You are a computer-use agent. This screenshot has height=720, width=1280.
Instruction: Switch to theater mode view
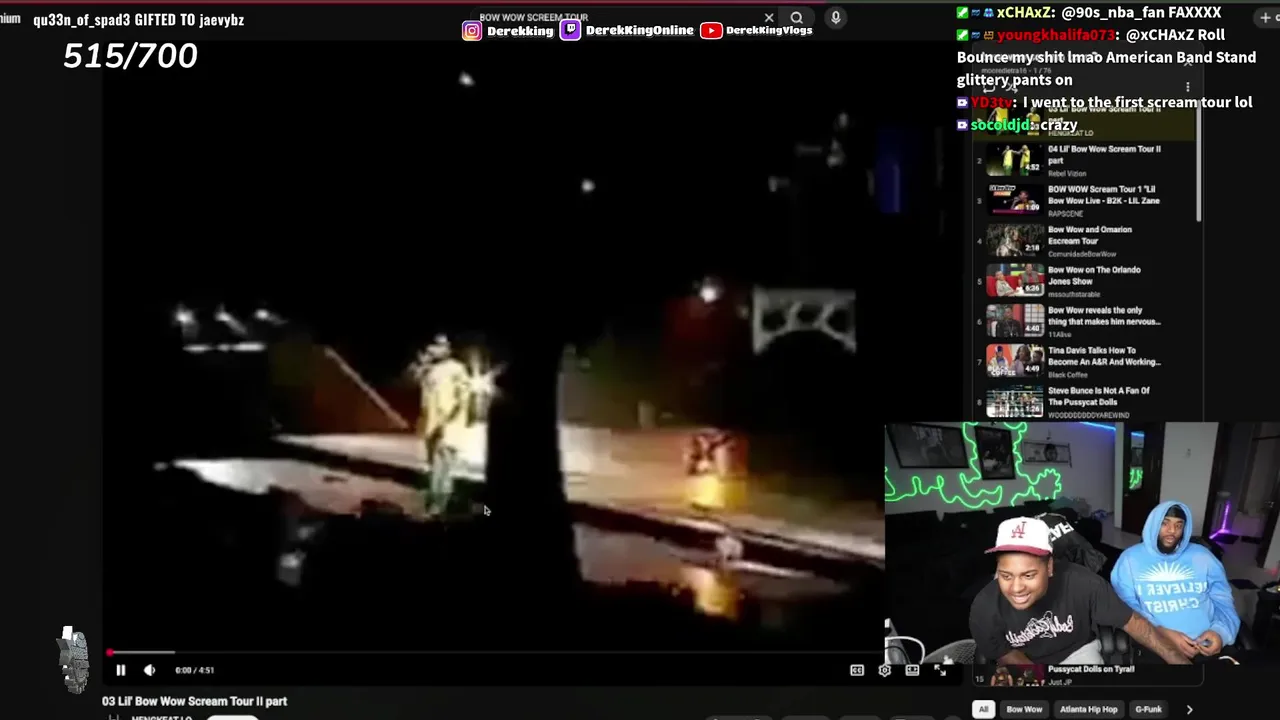[912, 670]
